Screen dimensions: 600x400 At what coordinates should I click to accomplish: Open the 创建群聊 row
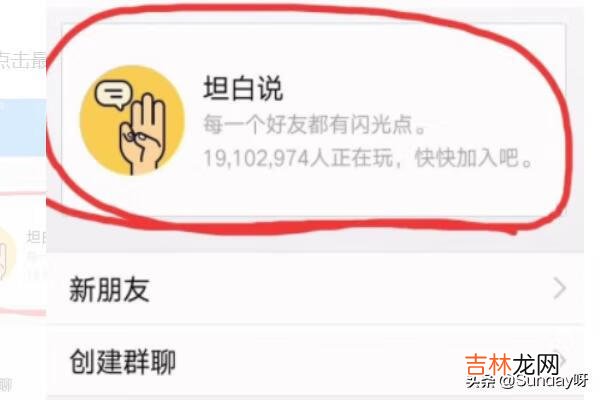point(315,362)
